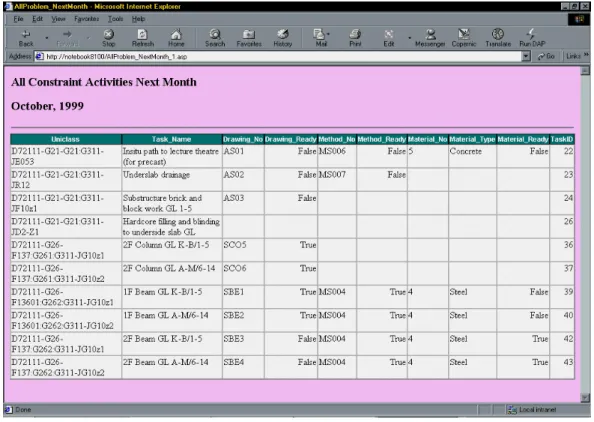Click the Uniclass column header
594x422 pixels.
click(x=66, y=139)
